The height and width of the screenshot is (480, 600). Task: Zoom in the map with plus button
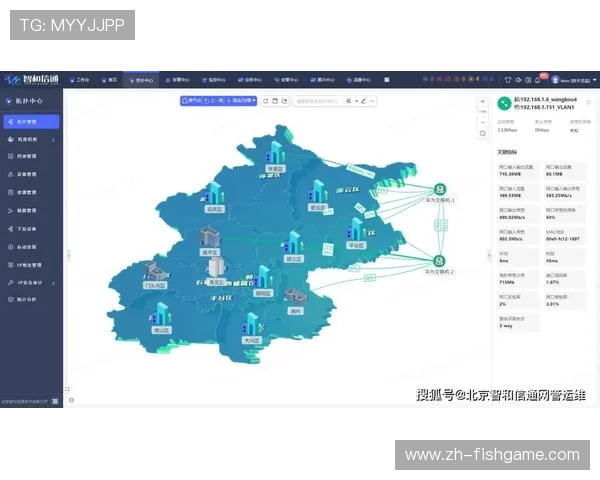483,101
